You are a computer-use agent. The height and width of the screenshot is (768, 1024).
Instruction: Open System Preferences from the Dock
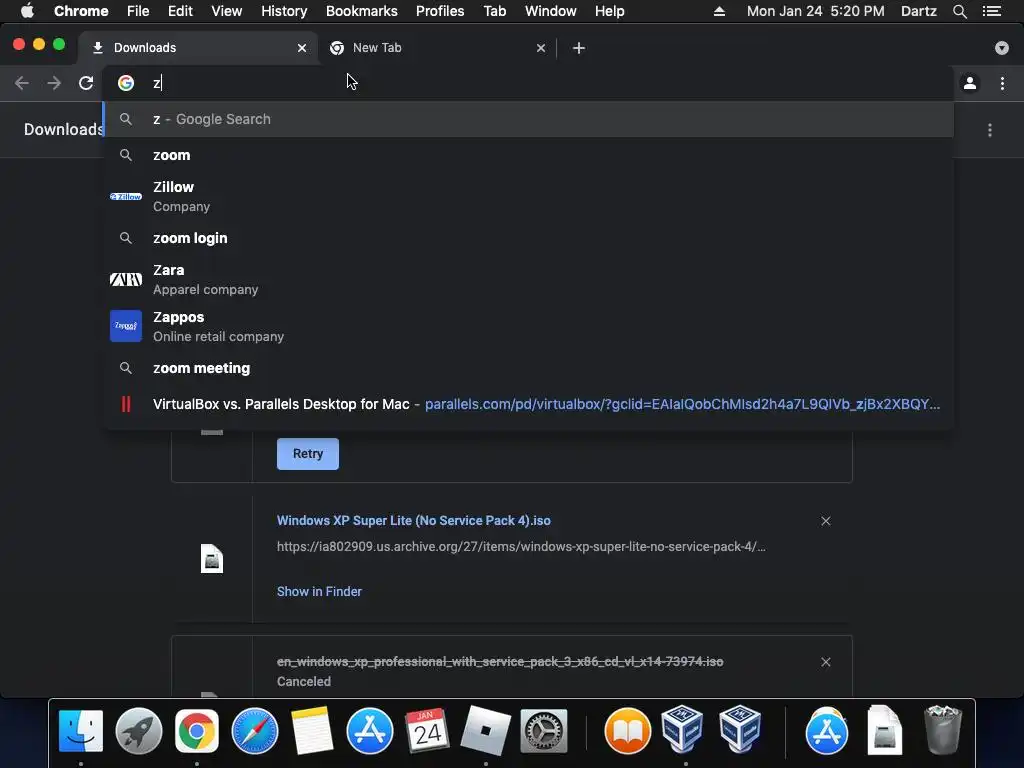click(543, 731)
